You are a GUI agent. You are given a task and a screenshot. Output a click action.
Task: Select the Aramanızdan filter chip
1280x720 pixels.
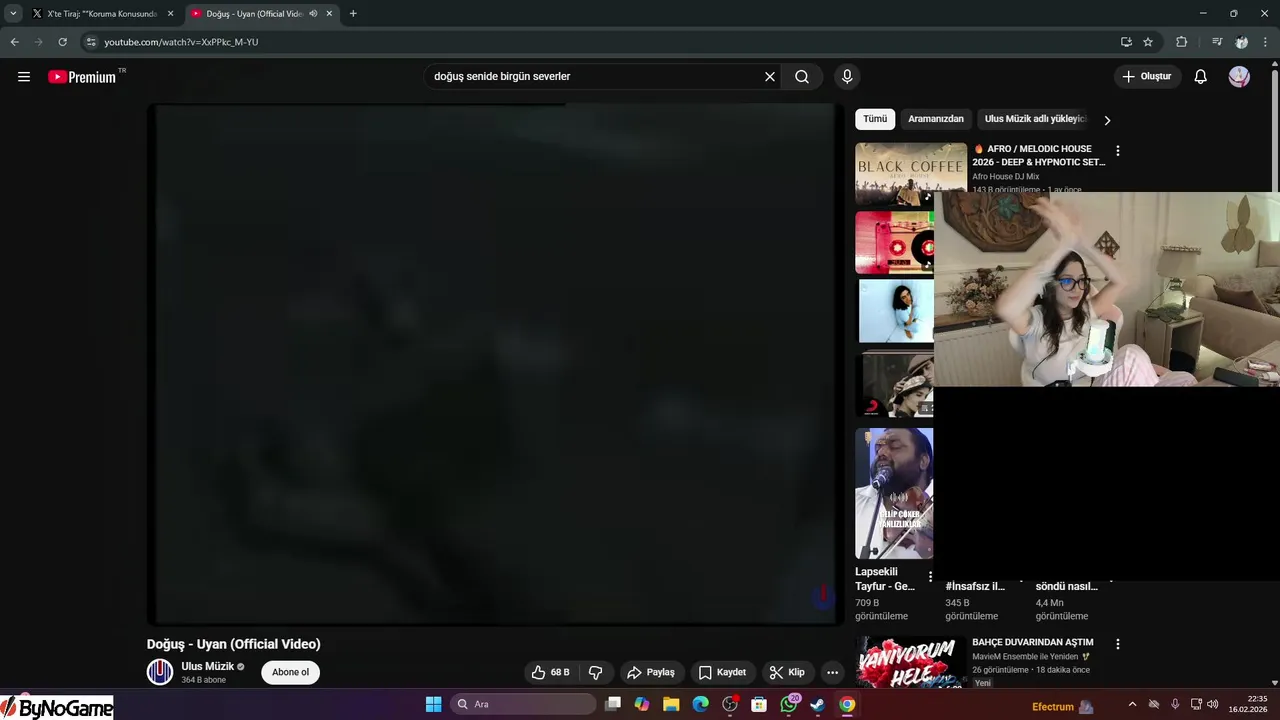pyautogui.click(x=936, y=119)
